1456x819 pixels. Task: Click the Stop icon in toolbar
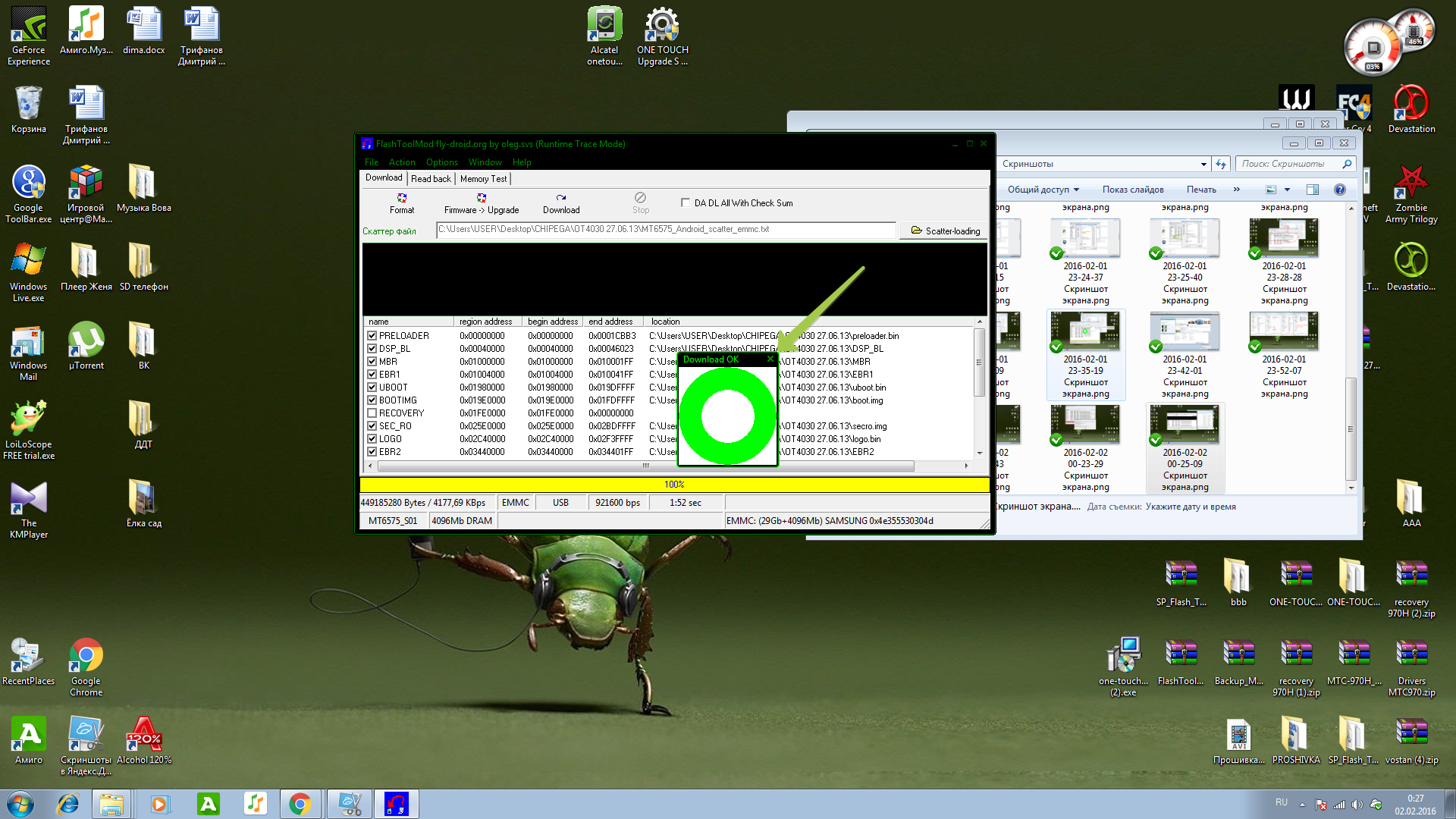640,198
